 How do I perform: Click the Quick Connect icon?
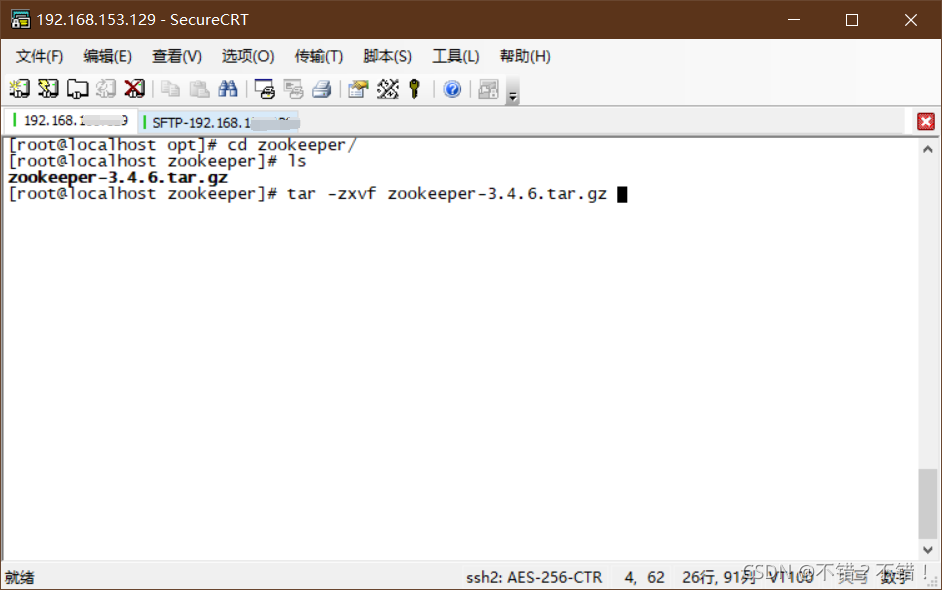48,89
